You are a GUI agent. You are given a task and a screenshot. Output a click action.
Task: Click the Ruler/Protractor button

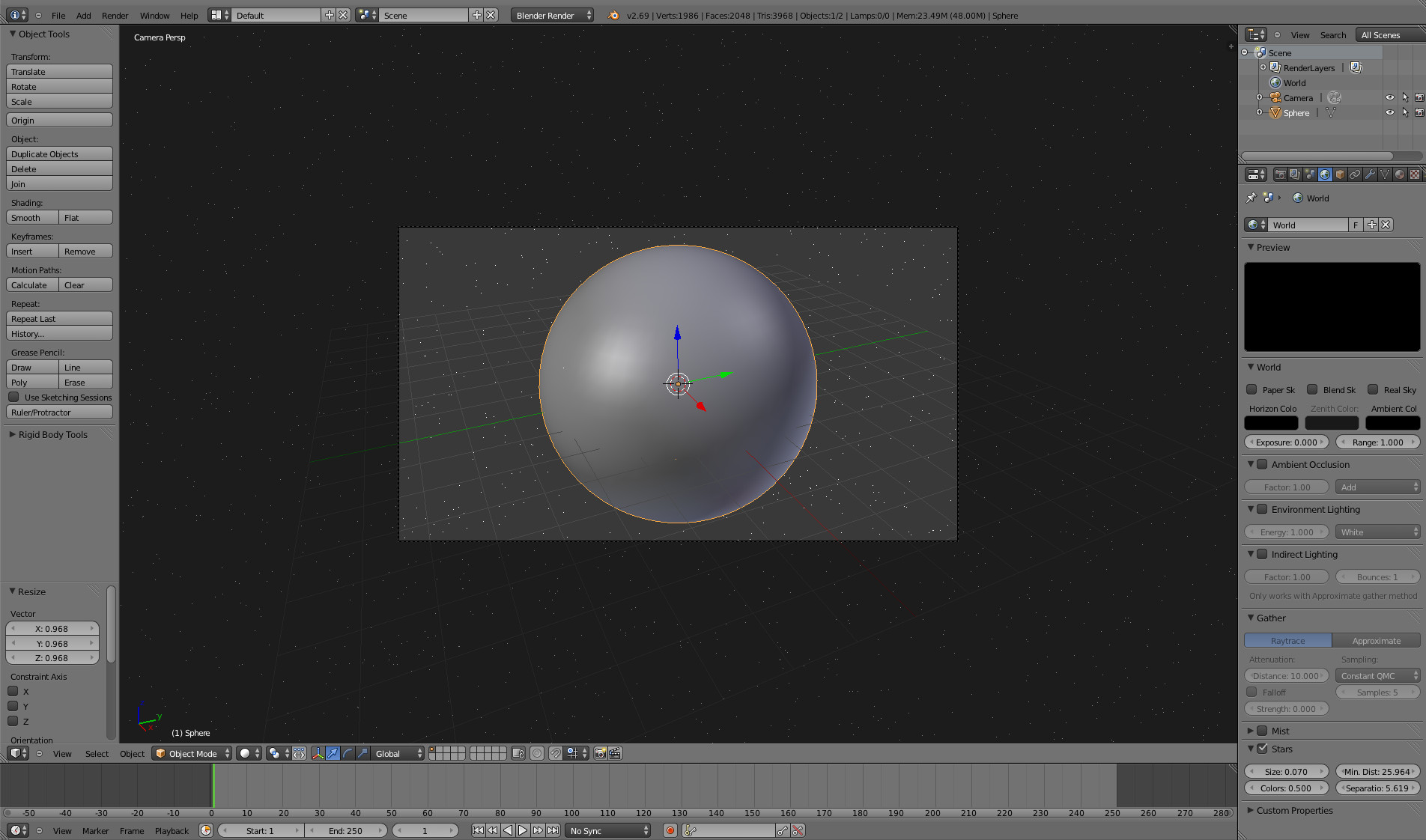(x=59, y=412)
